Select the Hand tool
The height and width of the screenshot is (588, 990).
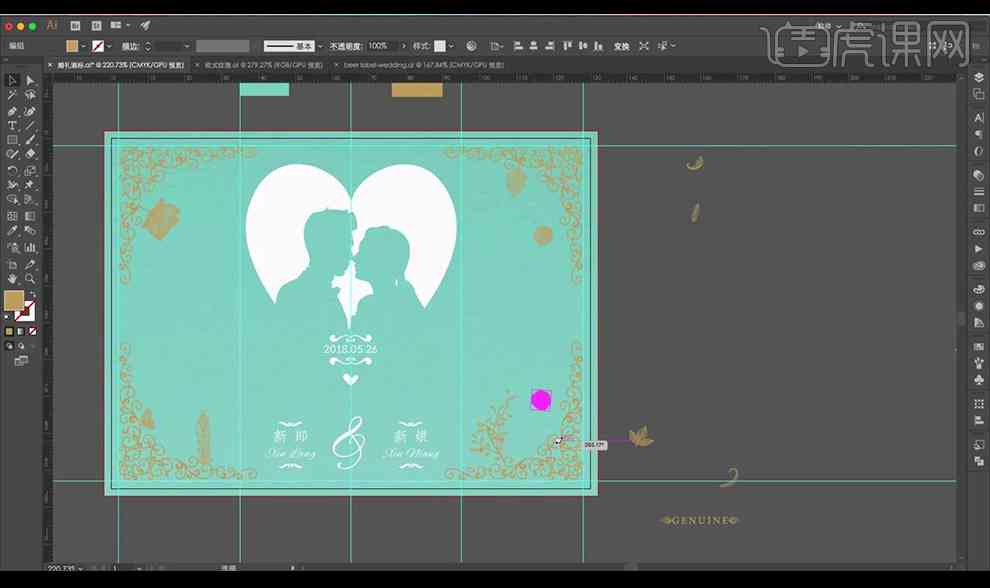point(12,279)
